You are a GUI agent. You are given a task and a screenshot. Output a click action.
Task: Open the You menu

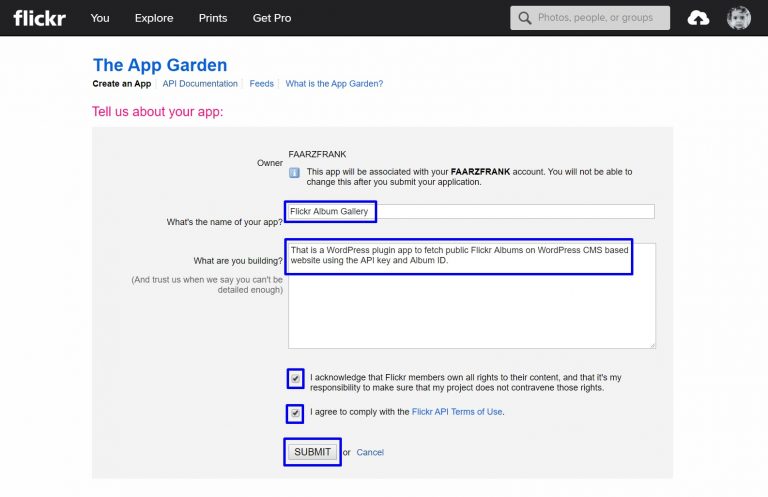(100, 18)
